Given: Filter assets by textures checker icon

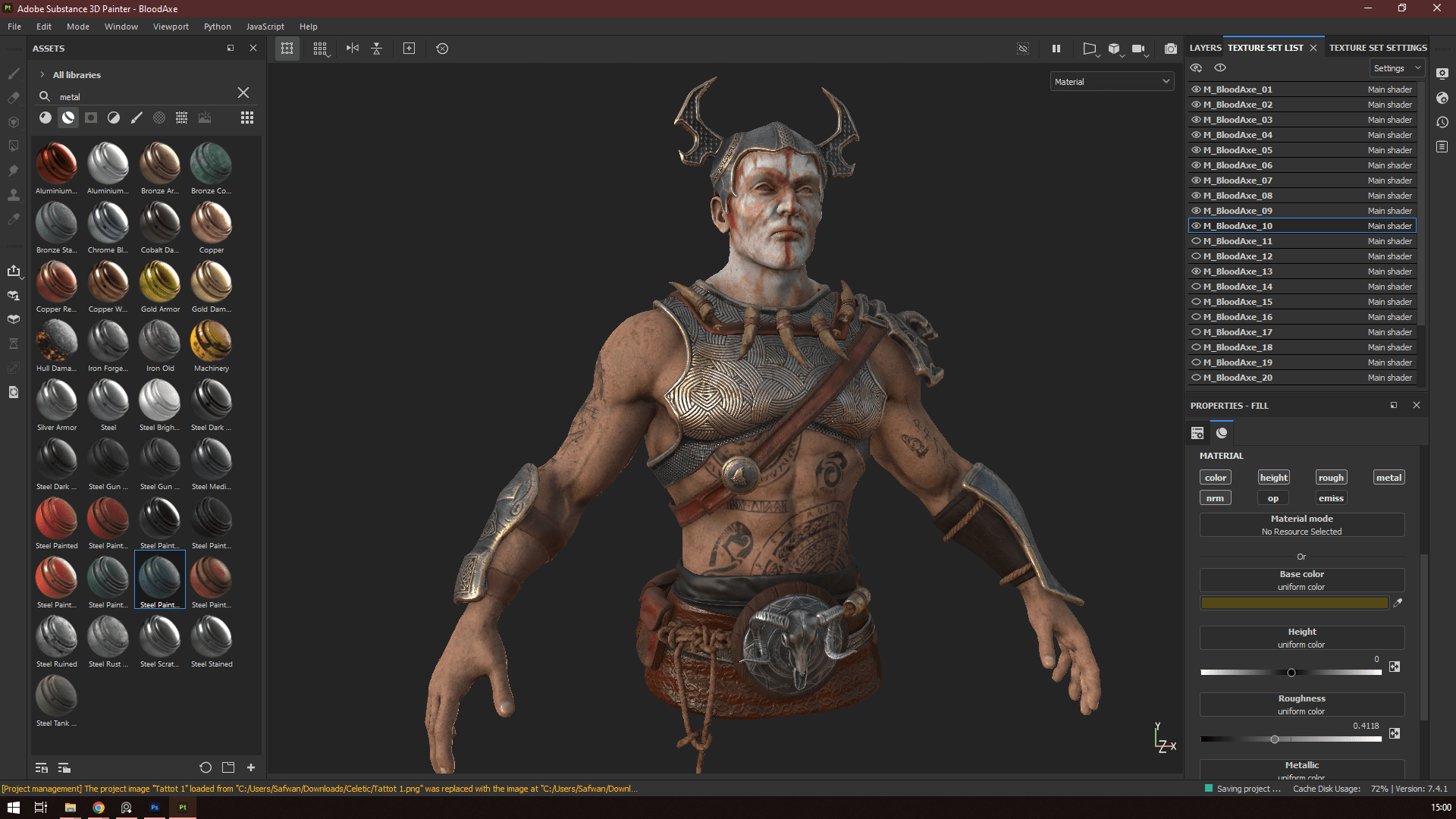Looking at the screenshot, I should [x=182, y=118].
